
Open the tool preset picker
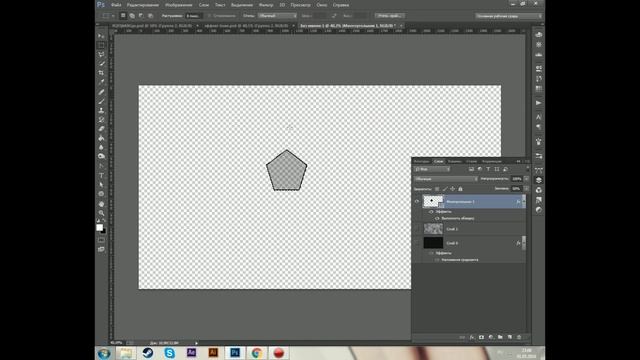coord(108,16)
